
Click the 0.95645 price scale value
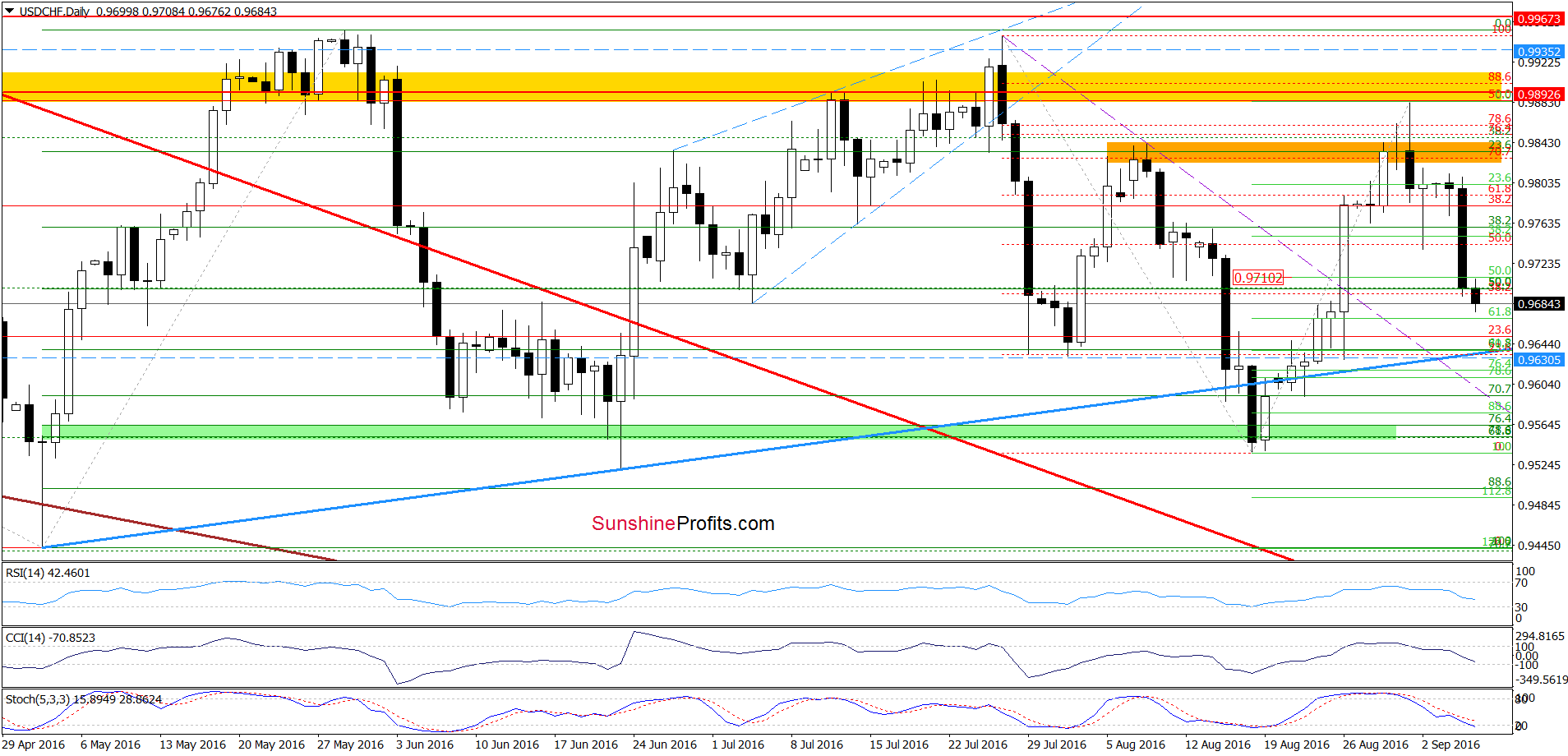coord(1538,425)
